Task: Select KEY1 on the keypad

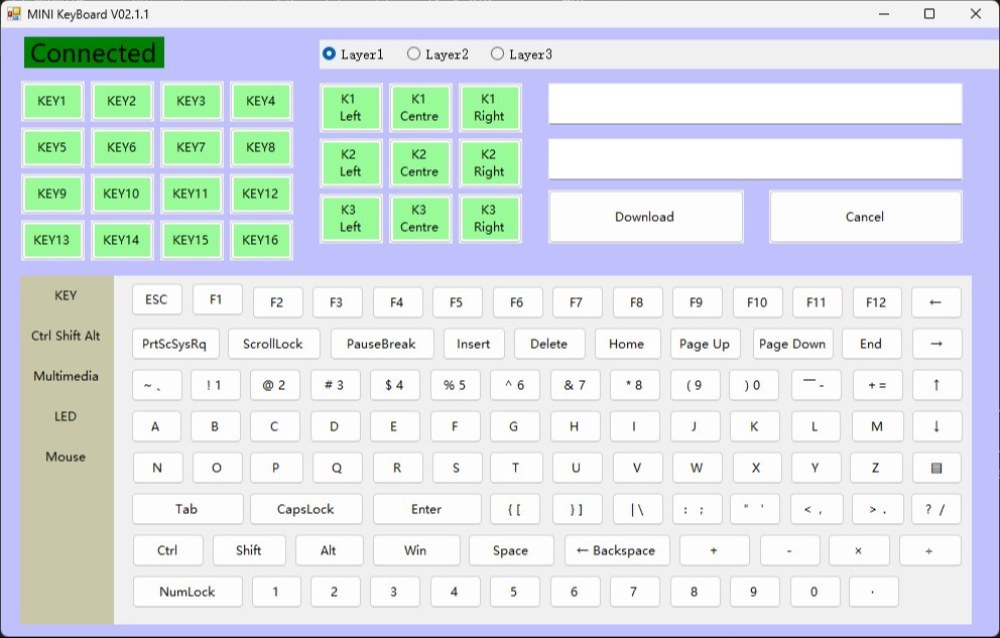Action: click(52, 101)
